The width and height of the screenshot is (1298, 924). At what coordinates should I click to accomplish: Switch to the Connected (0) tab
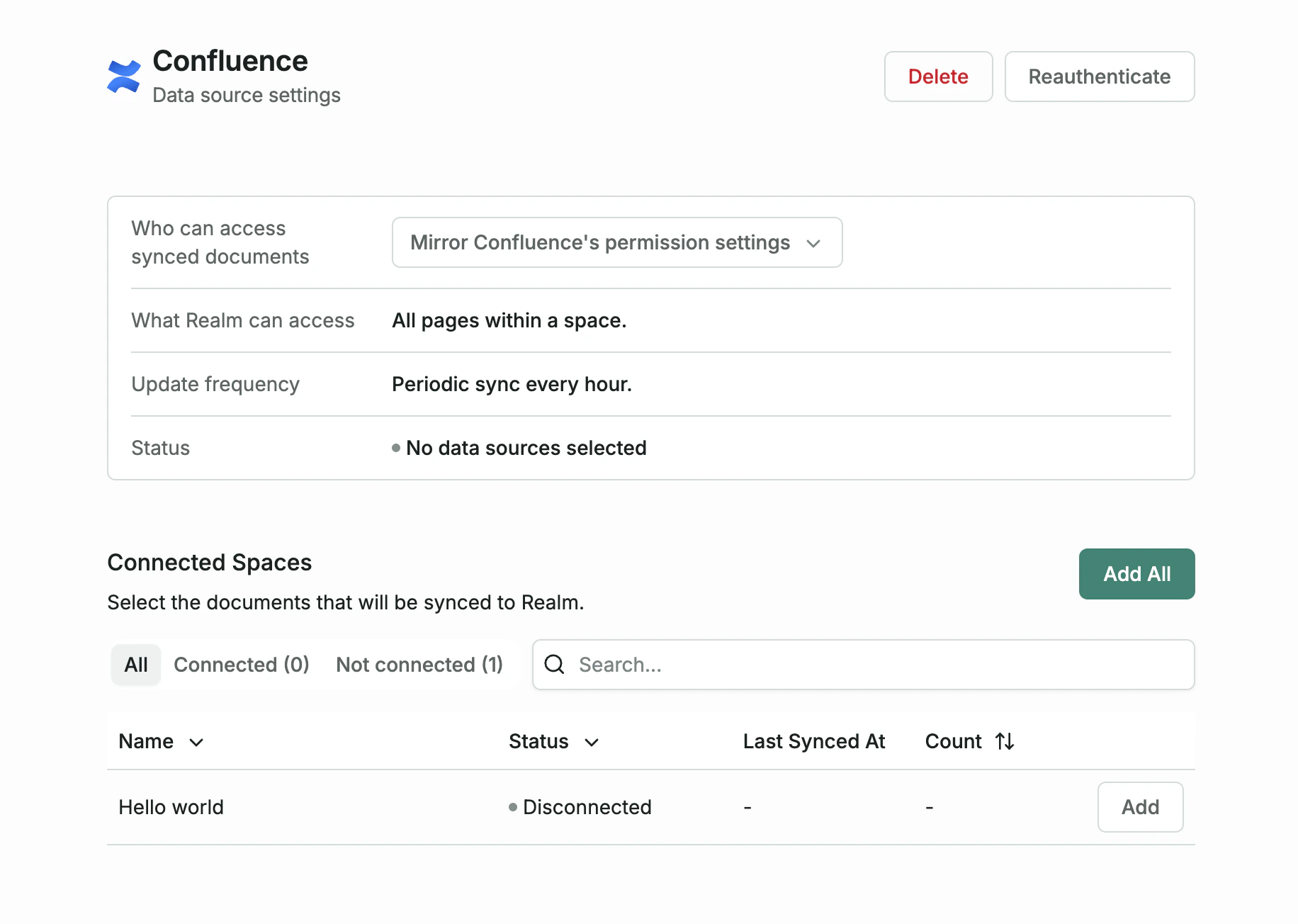pos(242,665)
